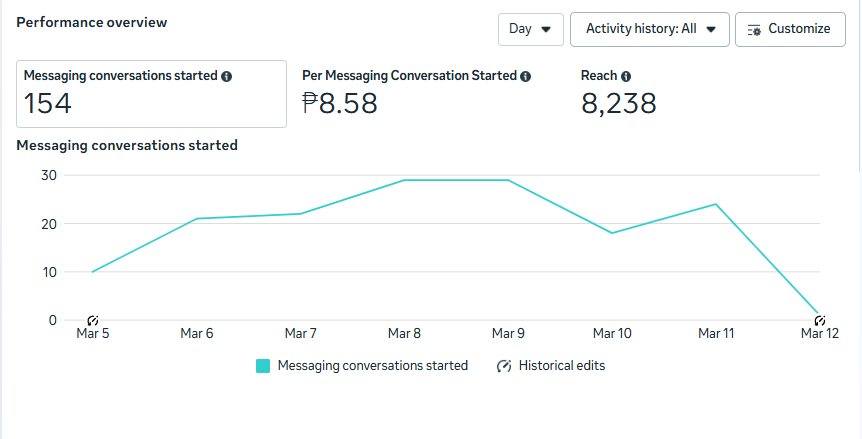
Task: Open the Day time breakdown dropdown
Action: [530, 29]
